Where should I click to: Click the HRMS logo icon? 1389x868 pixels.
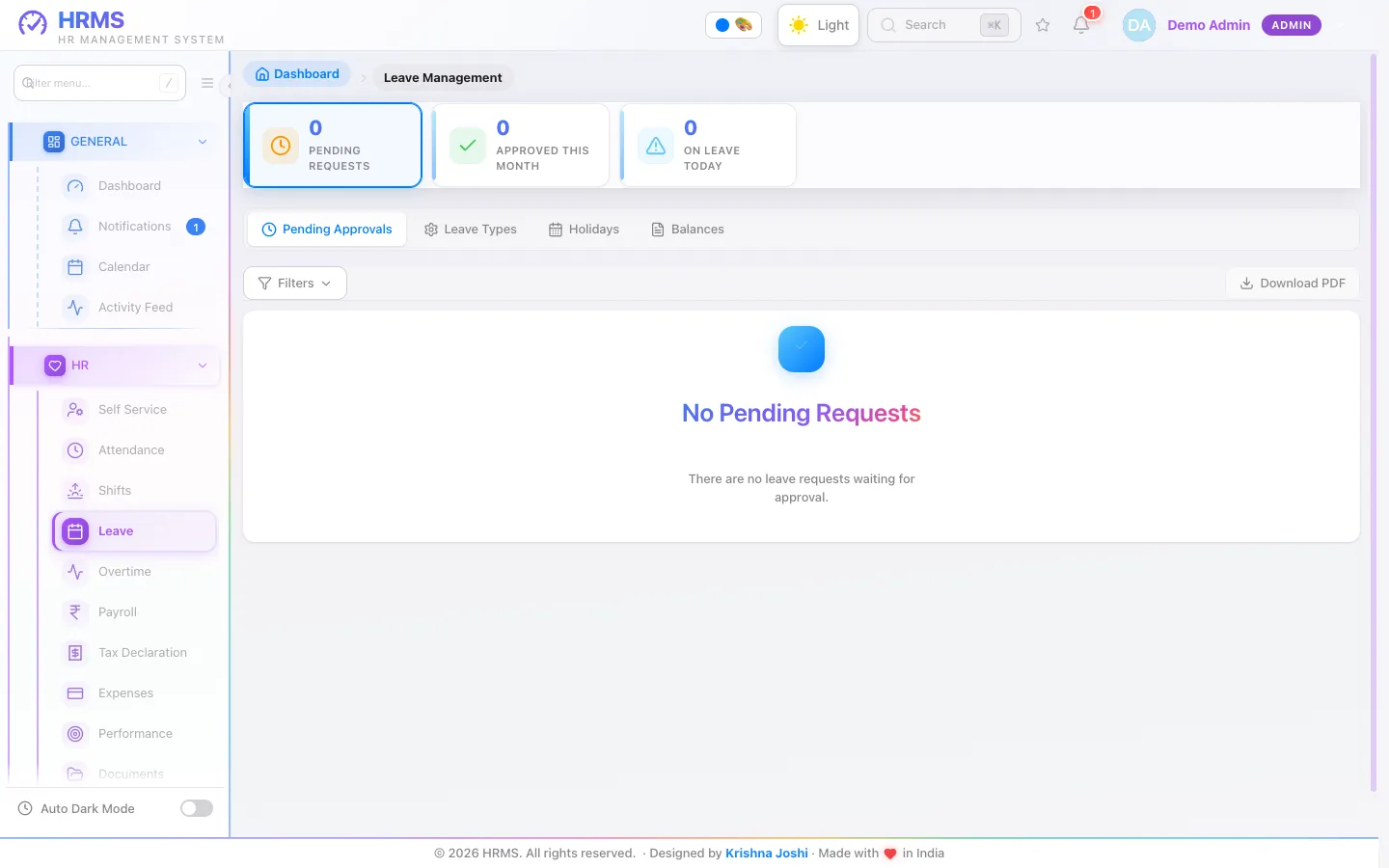pos(33,23)
